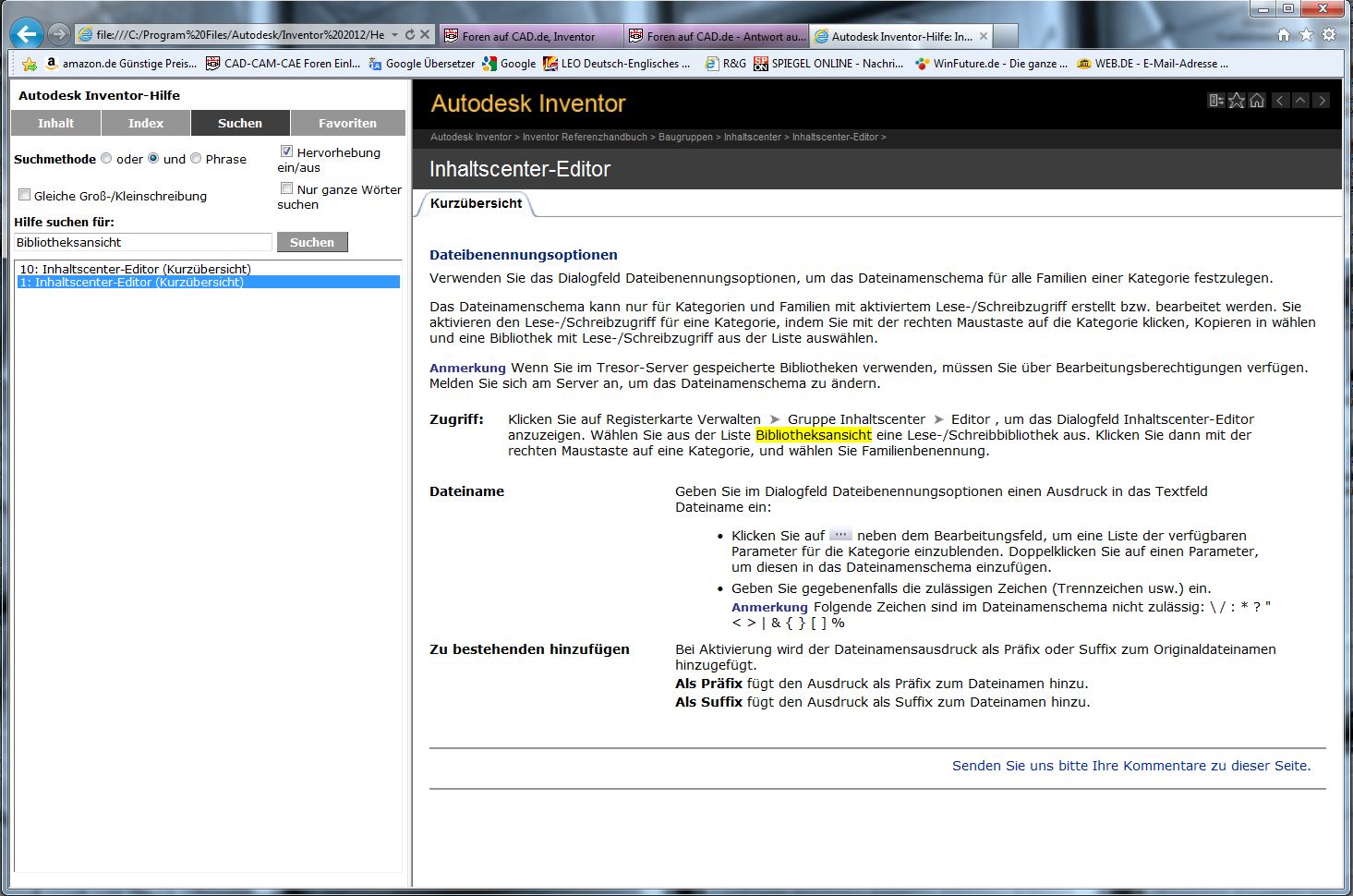1353x896 pixels.
Task: Refresh the page from the address bar
Action: click(409, 35)
